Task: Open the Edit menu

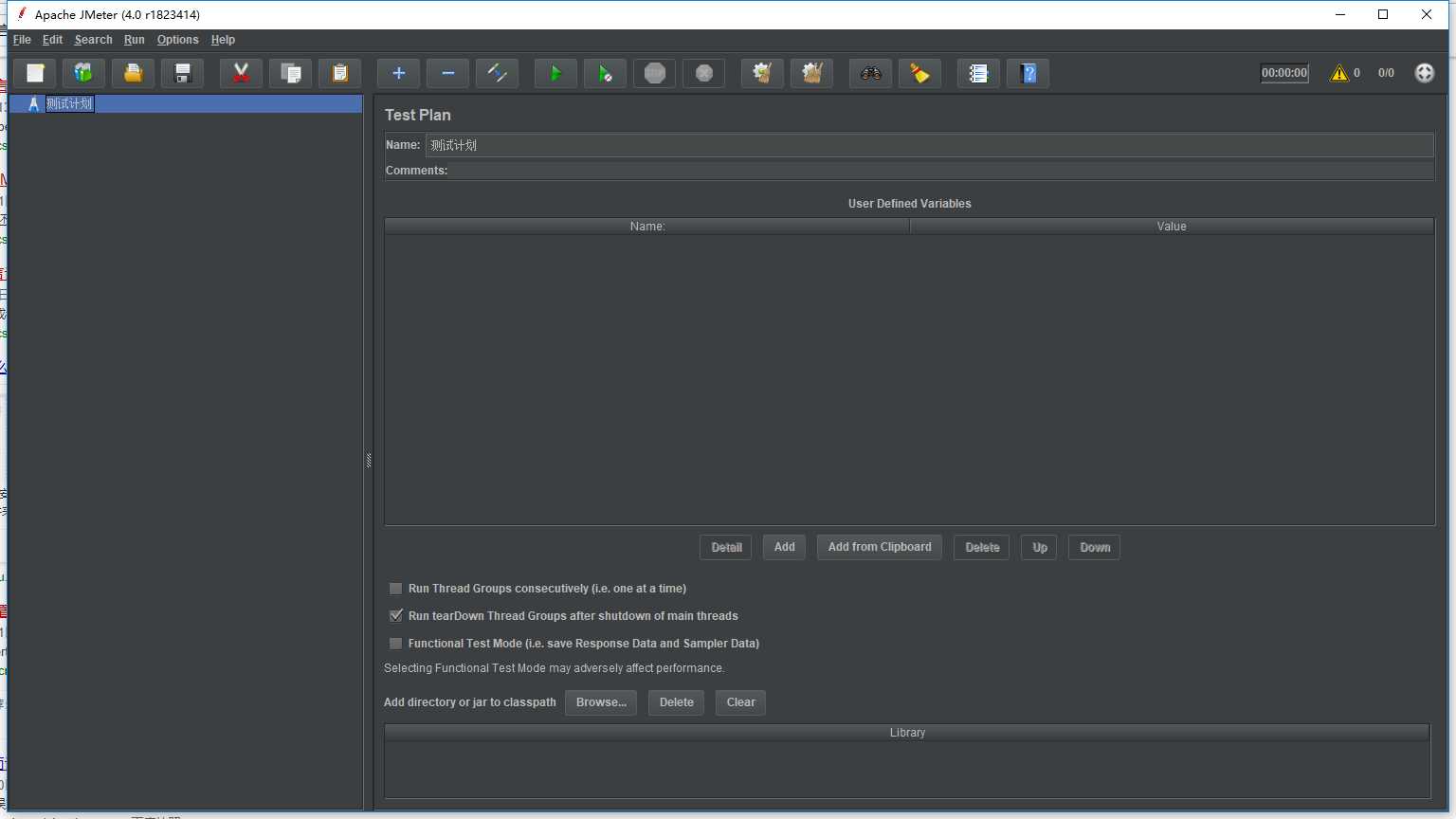Action: pos(52,40)
